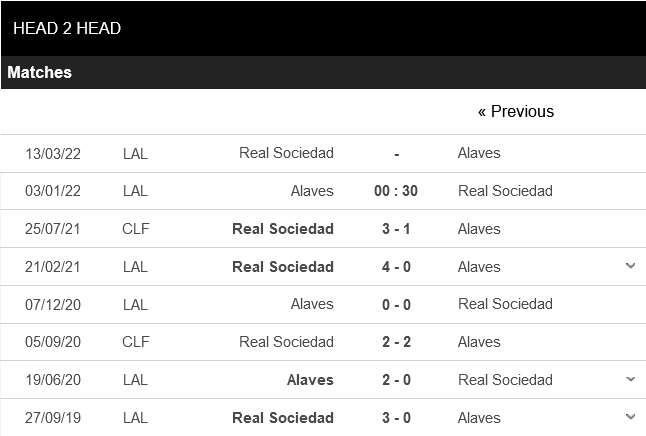Viewport: 646px width, 436px height.
Task: Expand the 27/09/19 match row chevron
Action: click(630, 417)
